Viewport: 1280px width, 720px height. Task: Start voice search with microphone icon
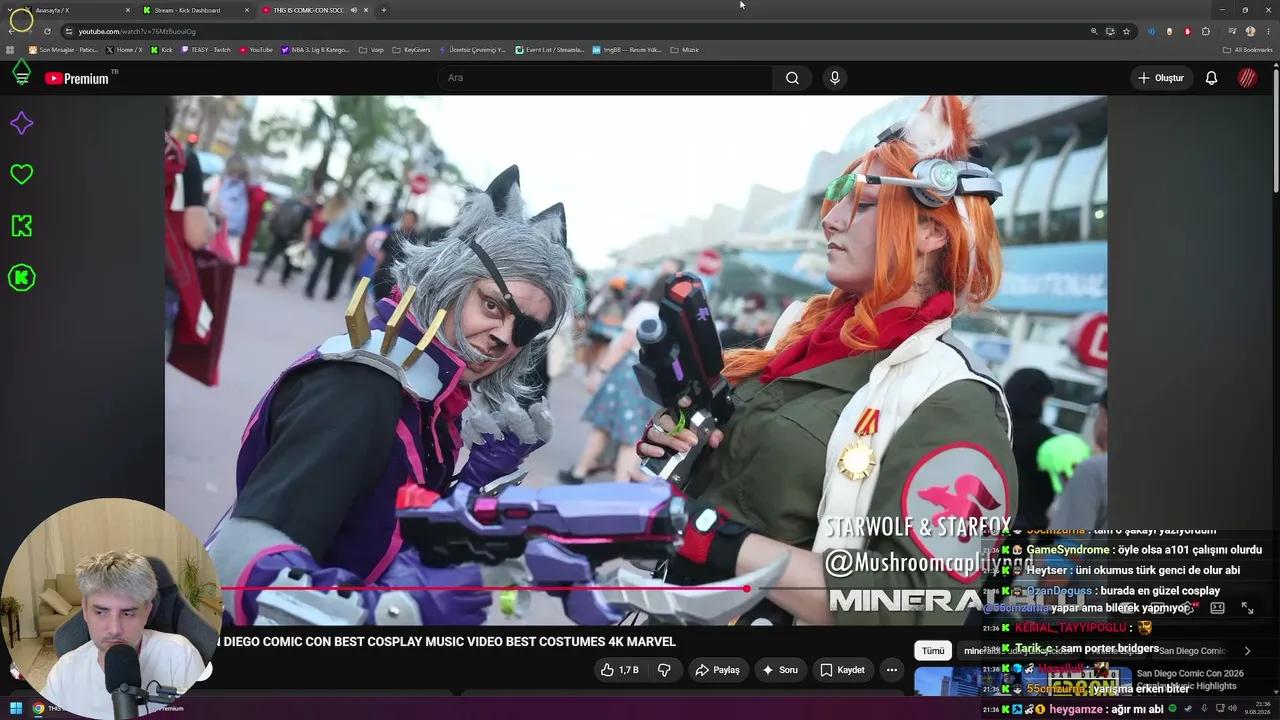(834, 78)
